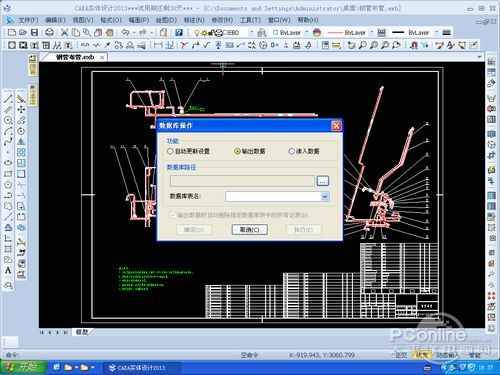Click the first quick launch icon on taskbar
The width and height of the screenshot is (500, 375).
click(x=57, y=368)
